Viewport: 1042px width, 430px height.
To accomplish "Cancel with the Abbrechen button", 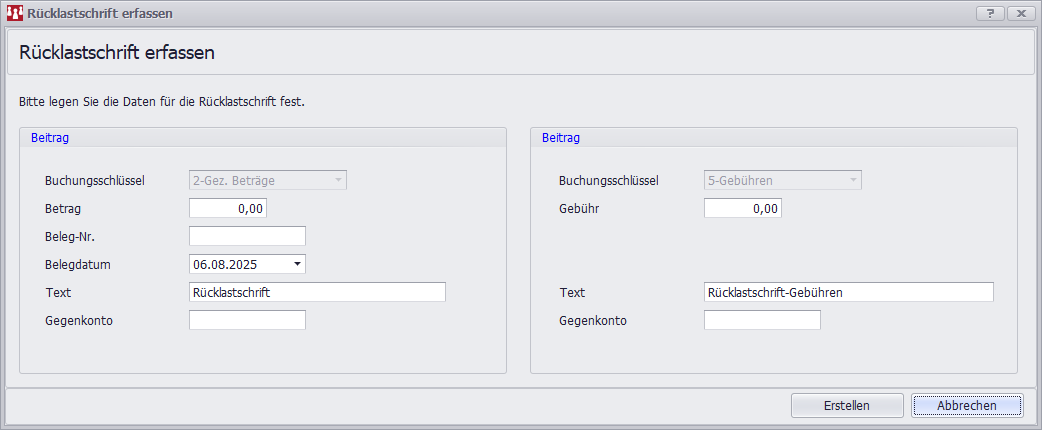I will [x=966, y=405].
